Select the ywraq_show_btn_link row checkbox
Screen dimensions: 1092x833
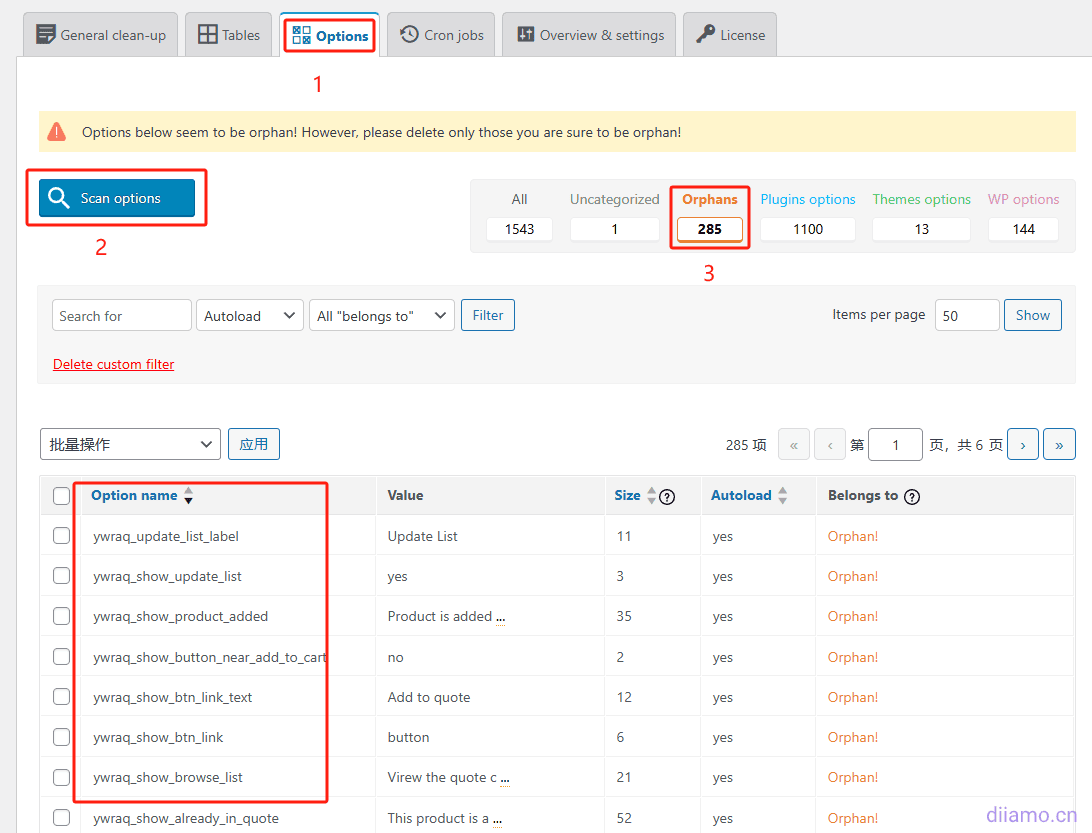[x=62, y=737]
